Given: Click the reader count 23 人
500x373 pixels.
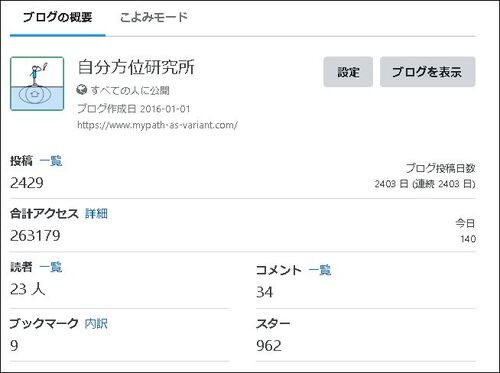Looking at the screenshot, I should 28,289.
